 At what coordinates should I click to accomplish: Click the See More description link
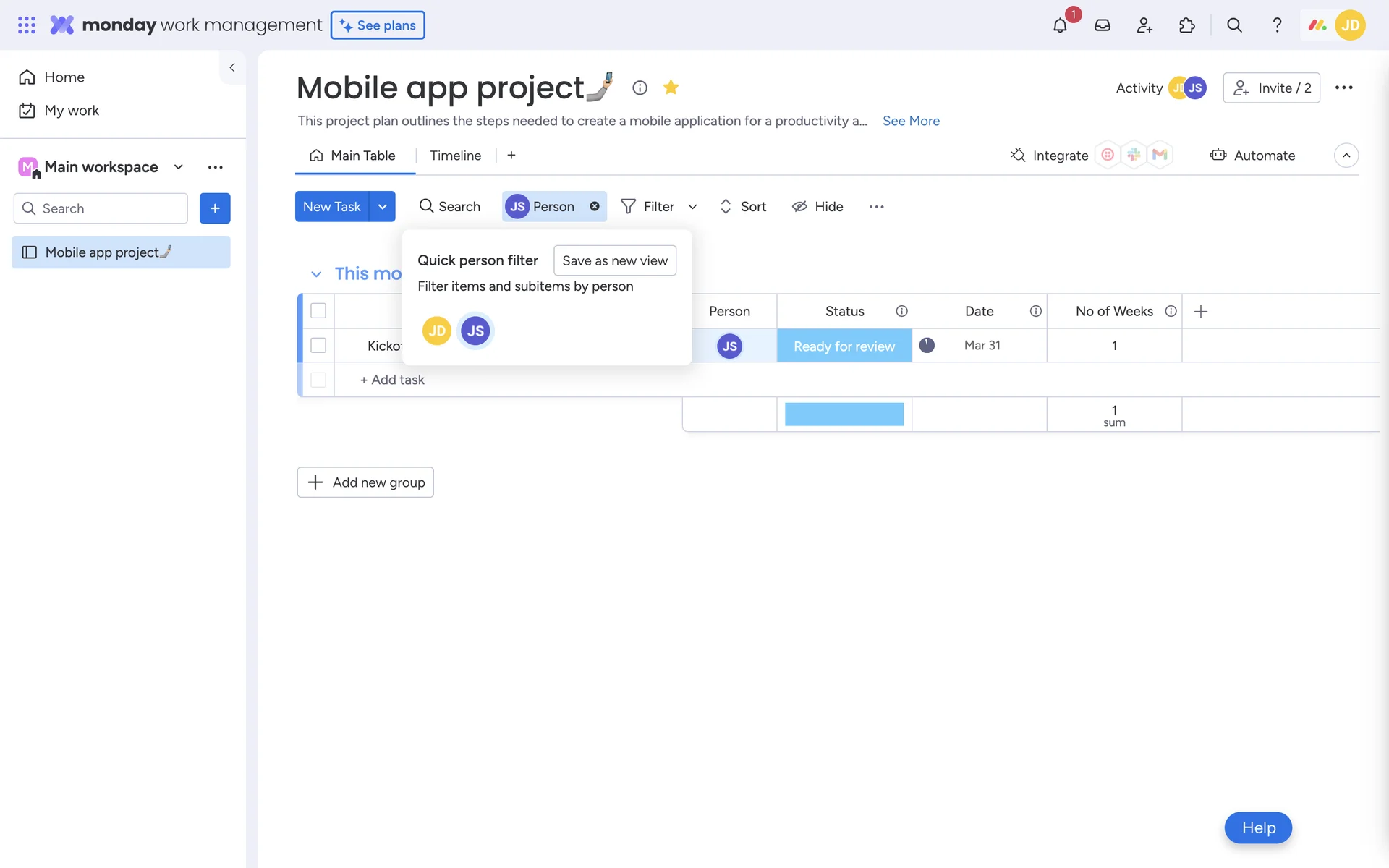pos(911,121)
